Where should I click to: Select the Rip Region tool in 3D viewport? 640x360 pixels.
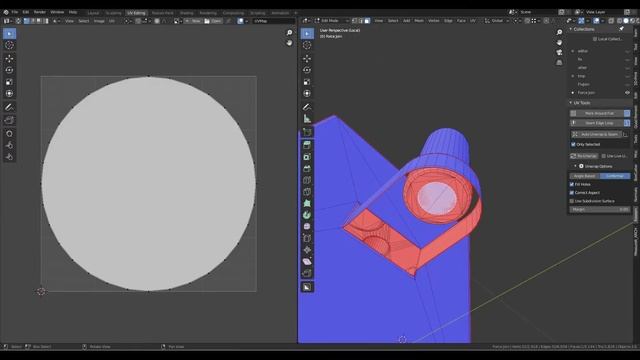pyautogui.click(x=307, y=273)
